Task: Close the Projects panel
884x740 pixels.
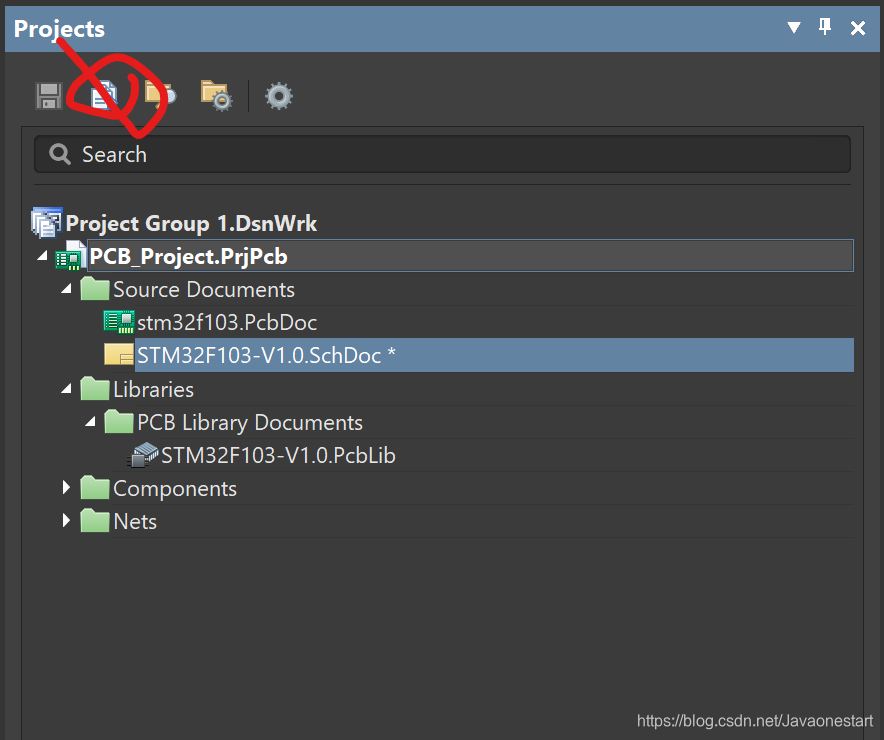Action: tap(858, 28)
